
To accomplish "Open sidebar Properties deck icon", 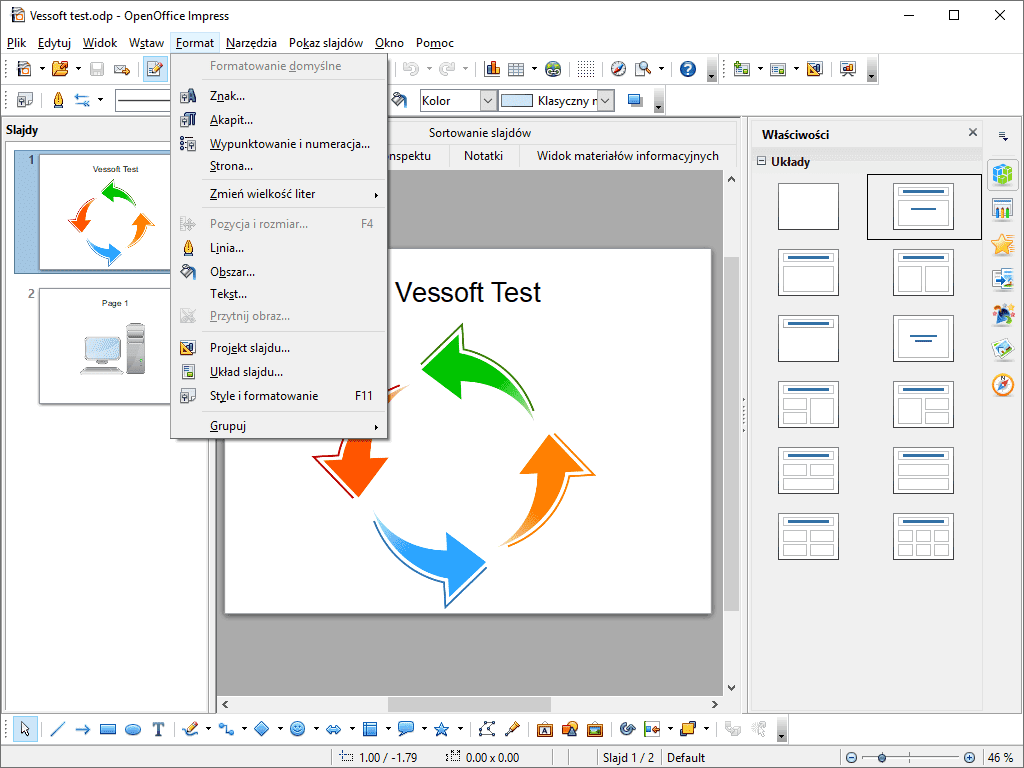I will coord(1002,174).
